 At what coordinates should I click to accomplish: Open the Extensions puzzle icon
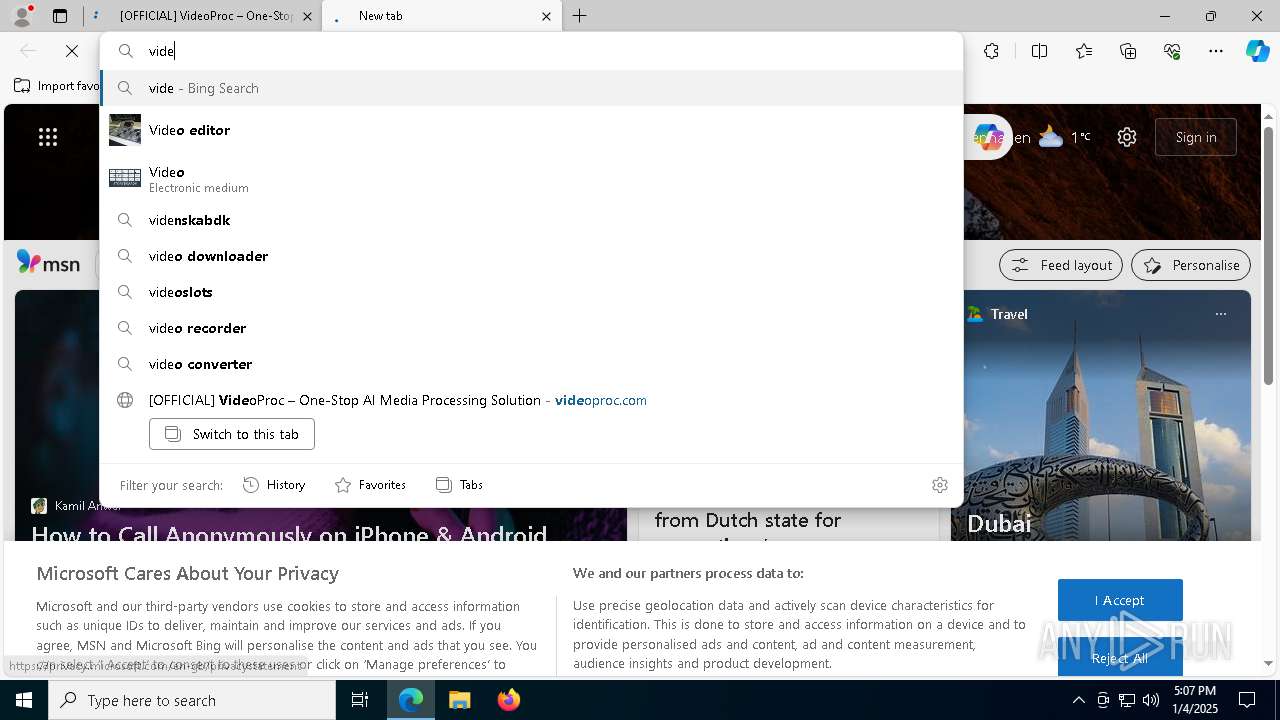(x=991, y=51)
